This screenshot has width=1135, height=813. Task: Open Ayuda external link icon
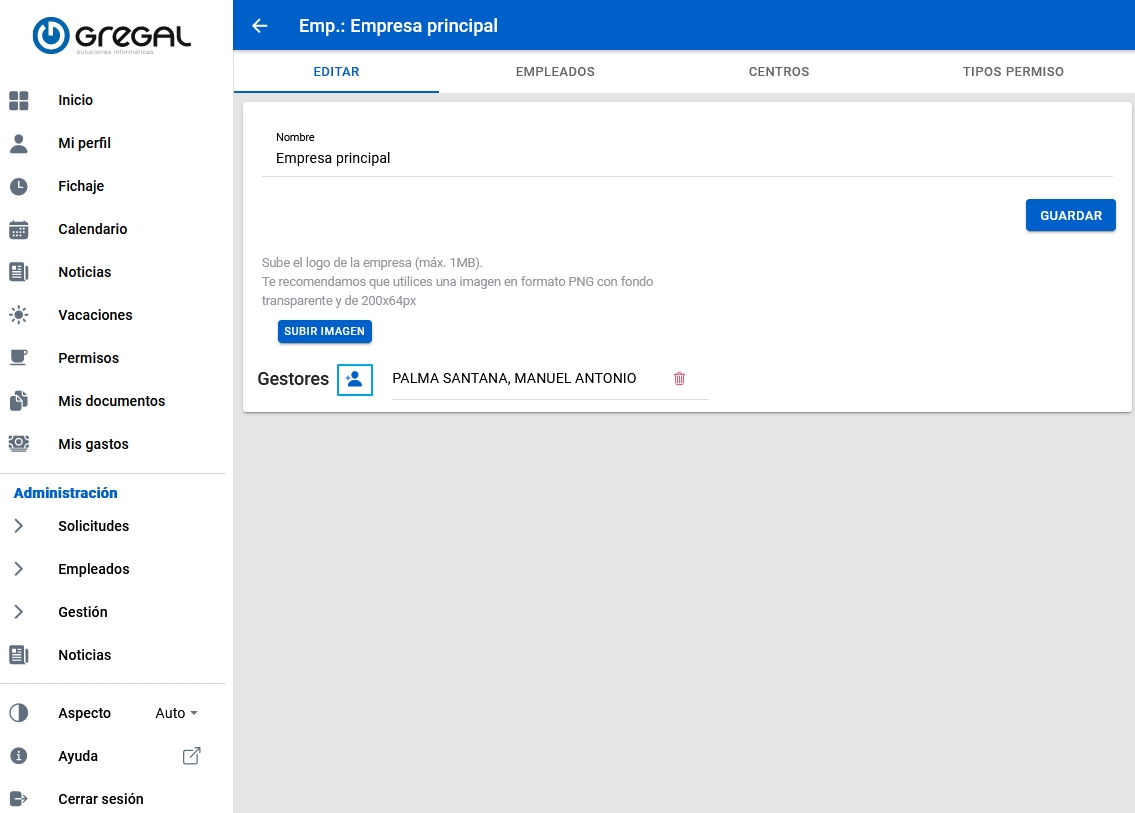pos(191,756)
